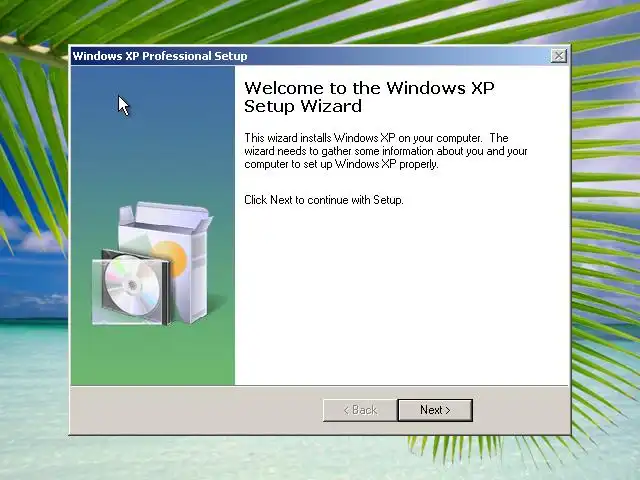Click the 'Welcome to the Windows XP Setup Wizard' heading

369,97
